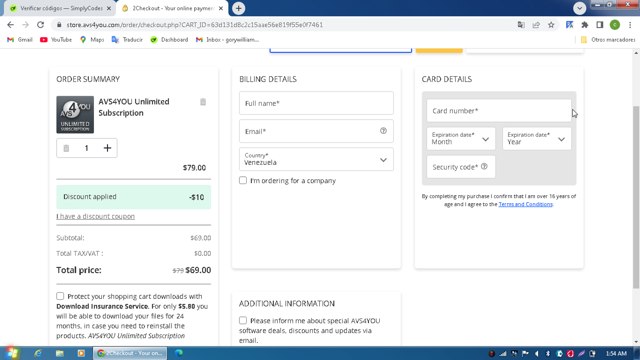Viewport: 640px width, 360px height.
Task: Click the Email input field
Action: point(316,131)
